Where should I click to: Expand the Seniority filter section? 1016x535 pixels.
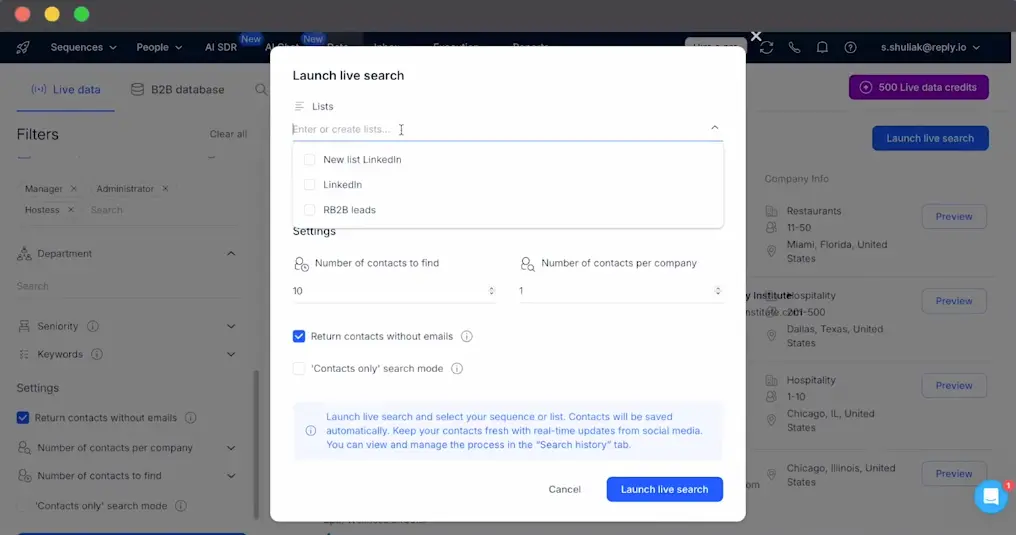click(231, 326)
